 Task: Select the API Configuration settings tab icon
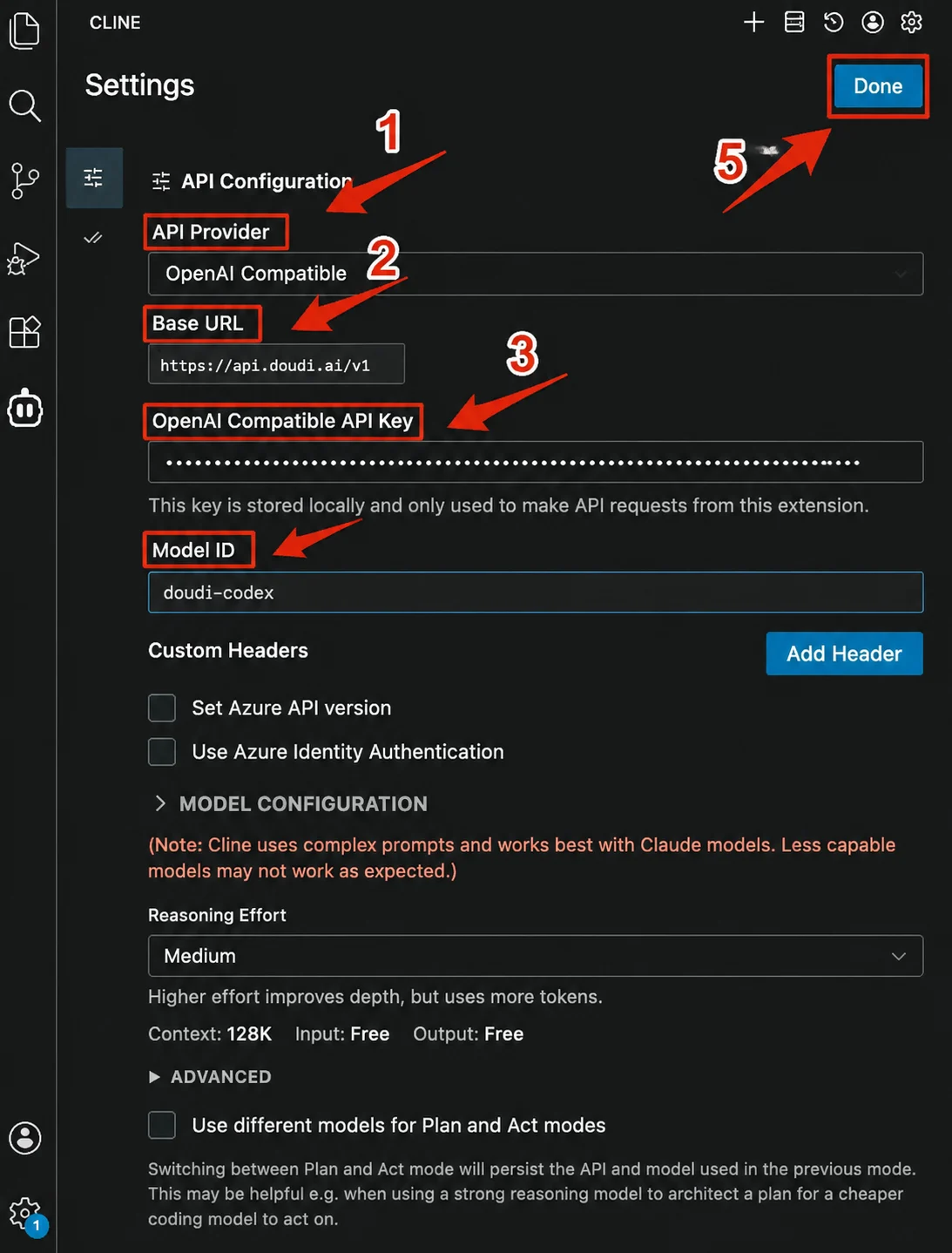94,178
